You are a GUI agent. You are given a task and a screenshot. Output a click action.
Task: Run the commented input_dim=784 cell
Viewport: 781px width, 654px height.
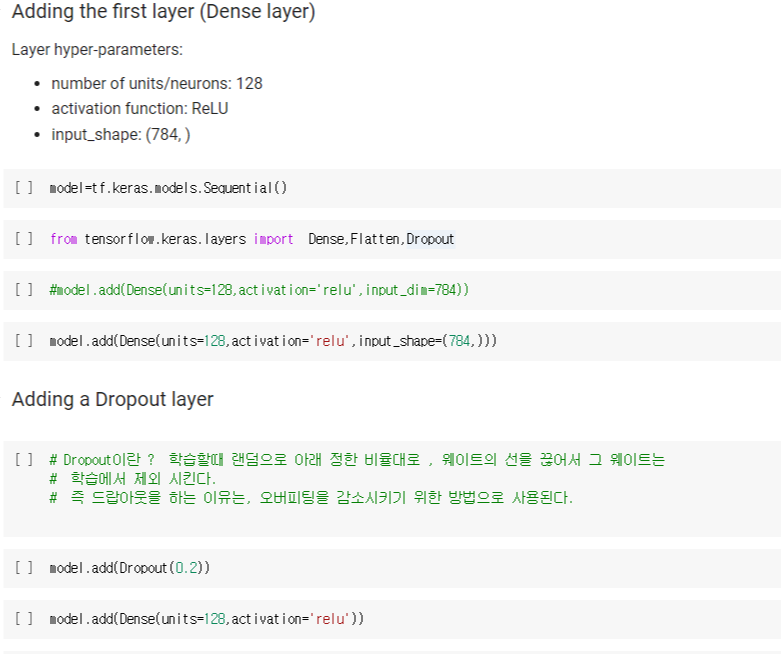(23, 289)
